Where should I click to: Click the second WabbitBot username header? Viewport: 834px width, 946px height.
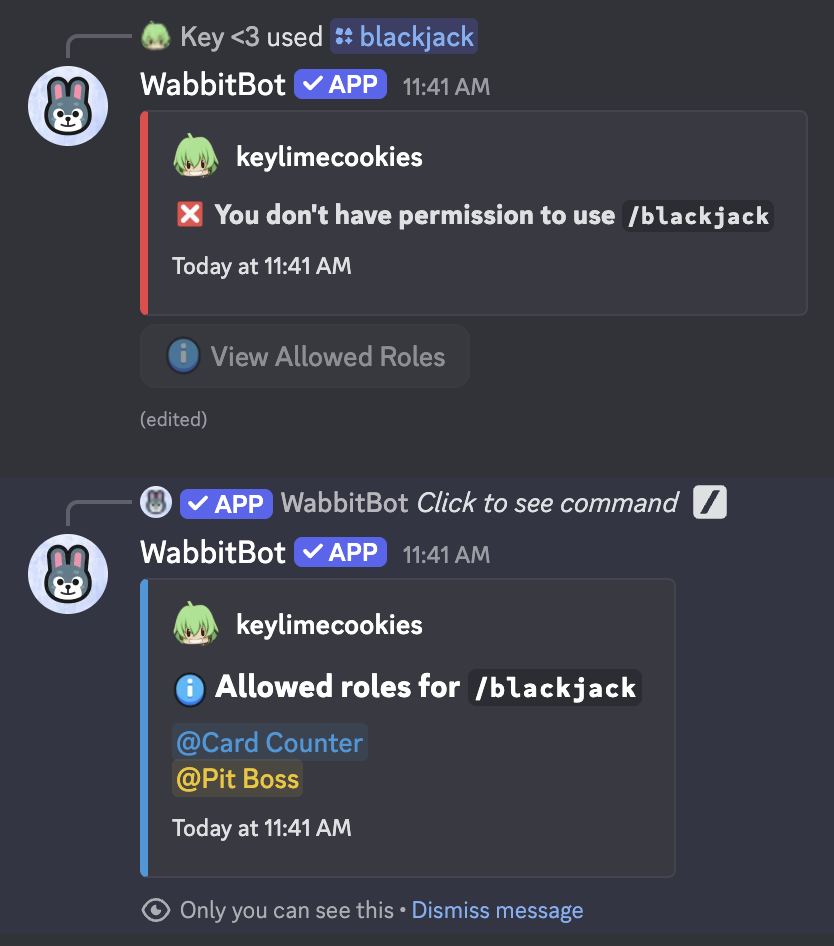[x=213, y=552]
